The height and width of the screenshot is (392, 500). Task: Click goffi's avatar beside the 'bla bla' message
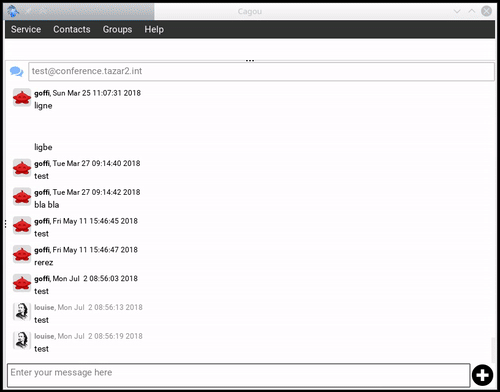(22, 197)
